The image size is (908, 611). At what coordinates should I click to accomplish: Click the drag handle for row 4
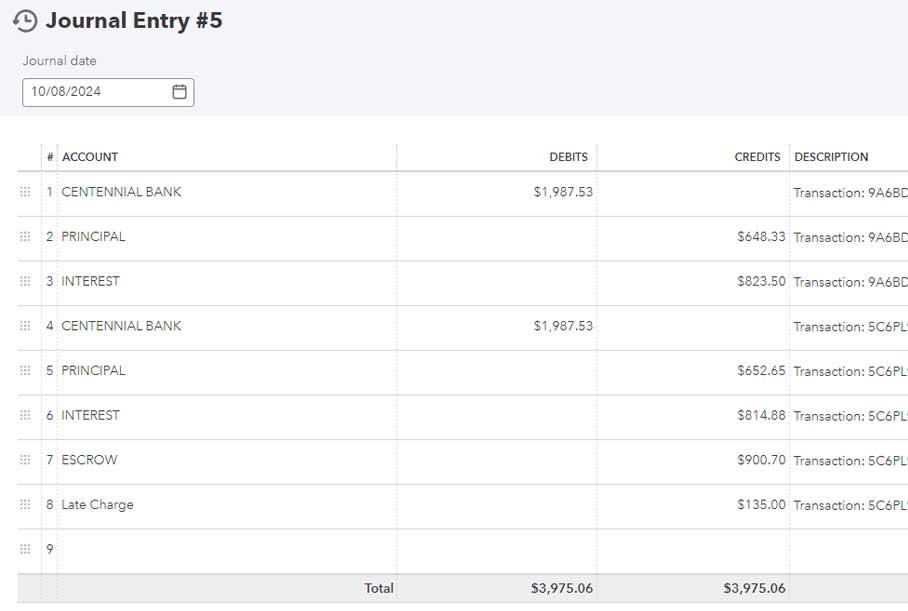coord(26,326)
